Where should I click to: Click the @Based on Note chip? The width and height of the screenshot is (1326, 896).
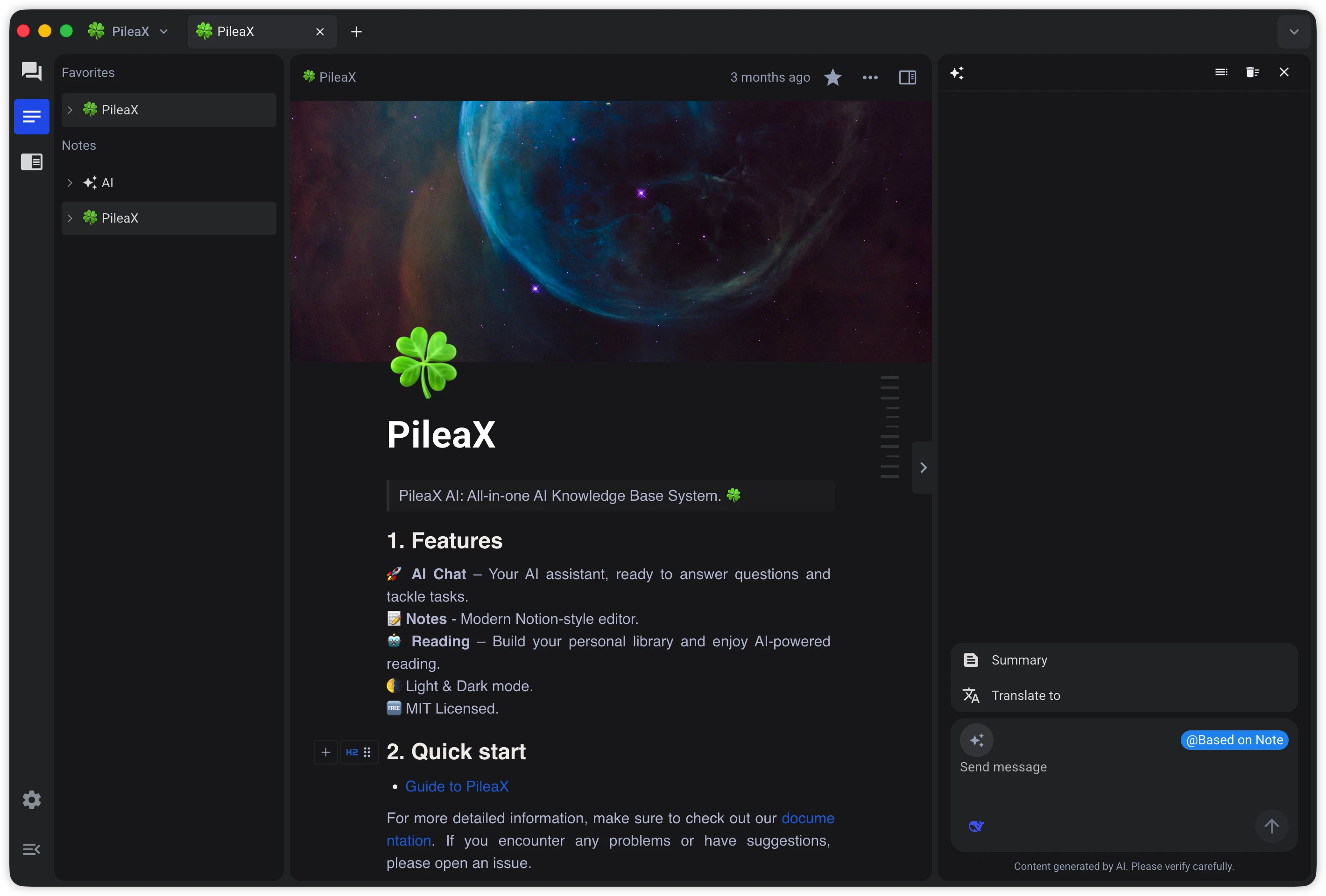pos(1234,740)
